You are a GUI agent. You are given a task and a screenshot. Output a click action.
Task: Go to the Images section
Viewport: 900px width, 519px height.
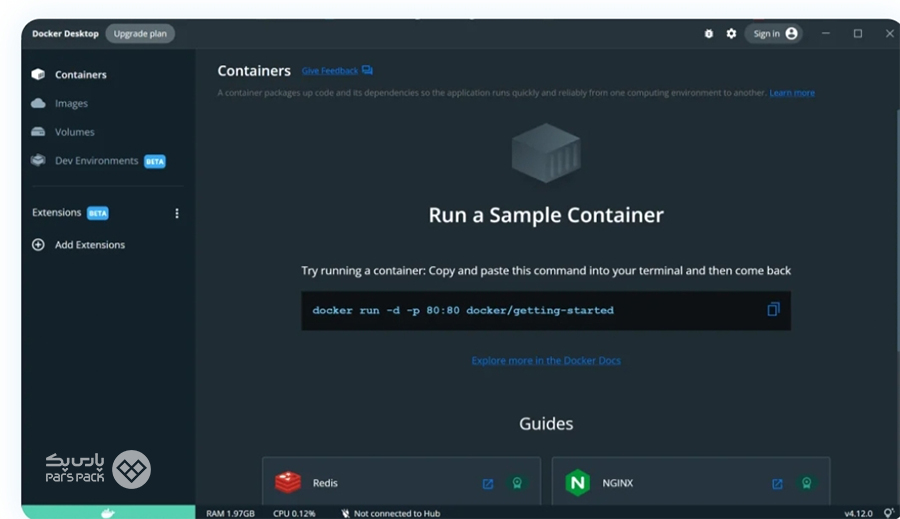71,103
